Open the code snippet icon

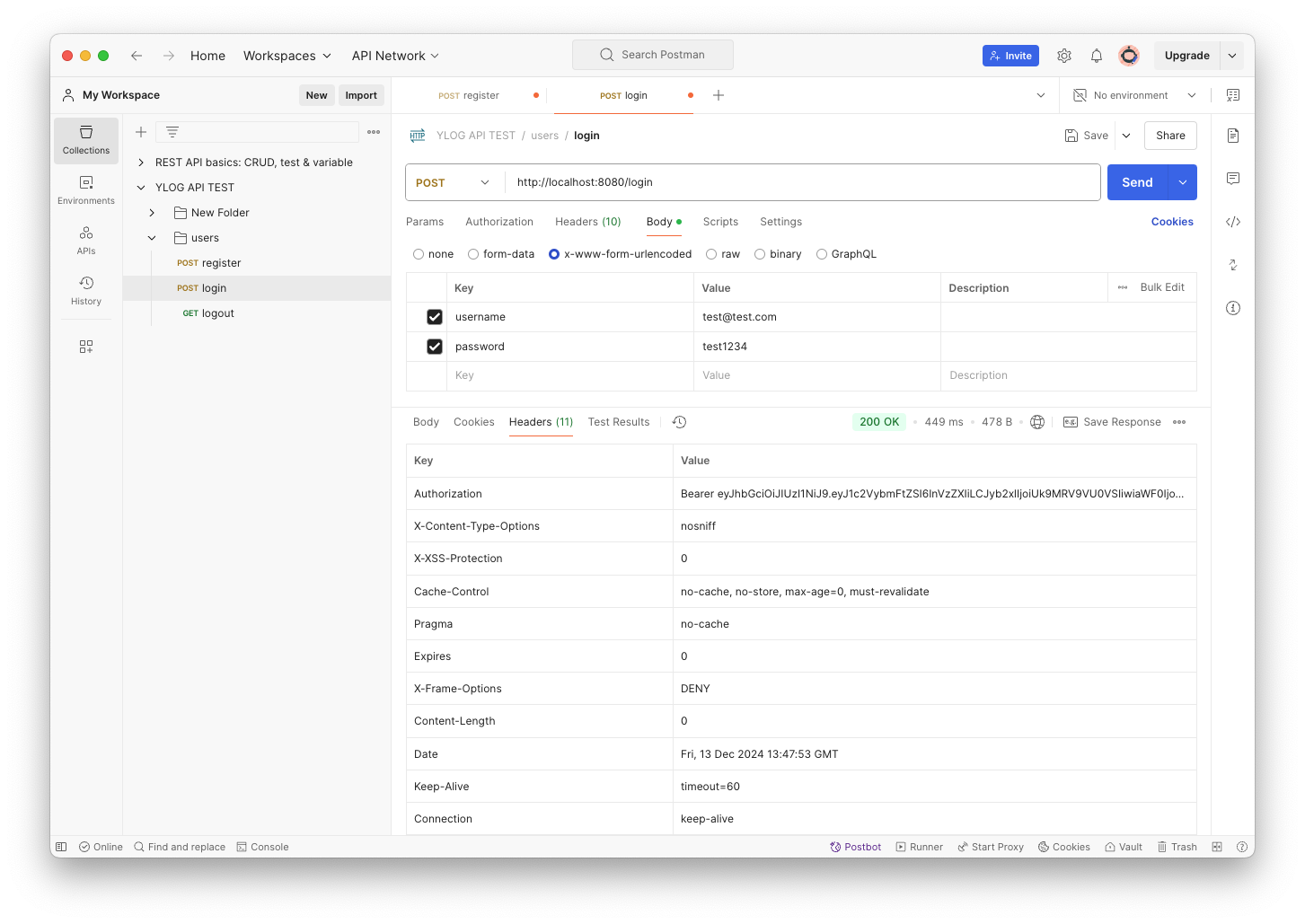click(1233, 222)
